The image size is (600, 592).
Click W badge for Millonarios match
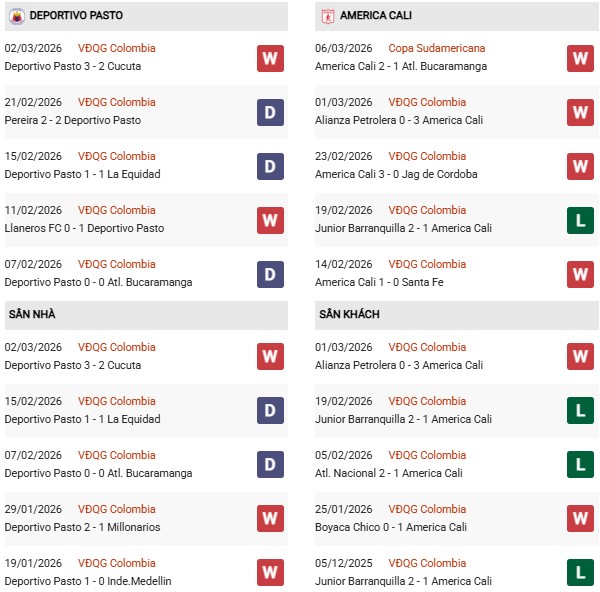[270, 519]
